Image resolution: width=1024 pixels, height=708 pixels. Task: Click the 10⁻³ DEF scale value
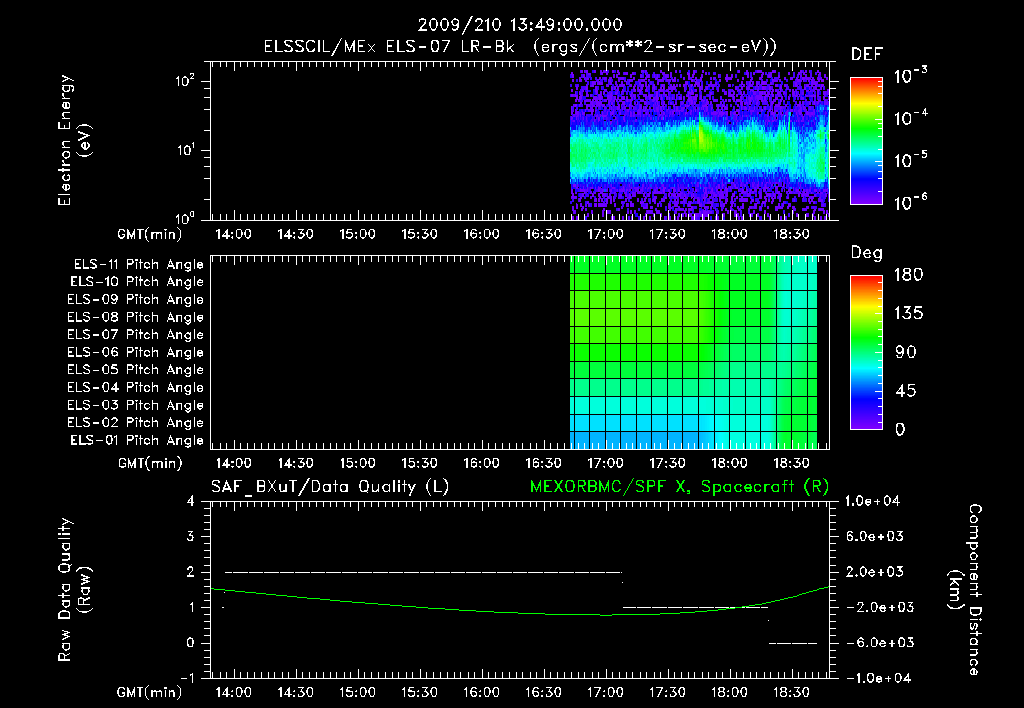click(x=911, y=76)
